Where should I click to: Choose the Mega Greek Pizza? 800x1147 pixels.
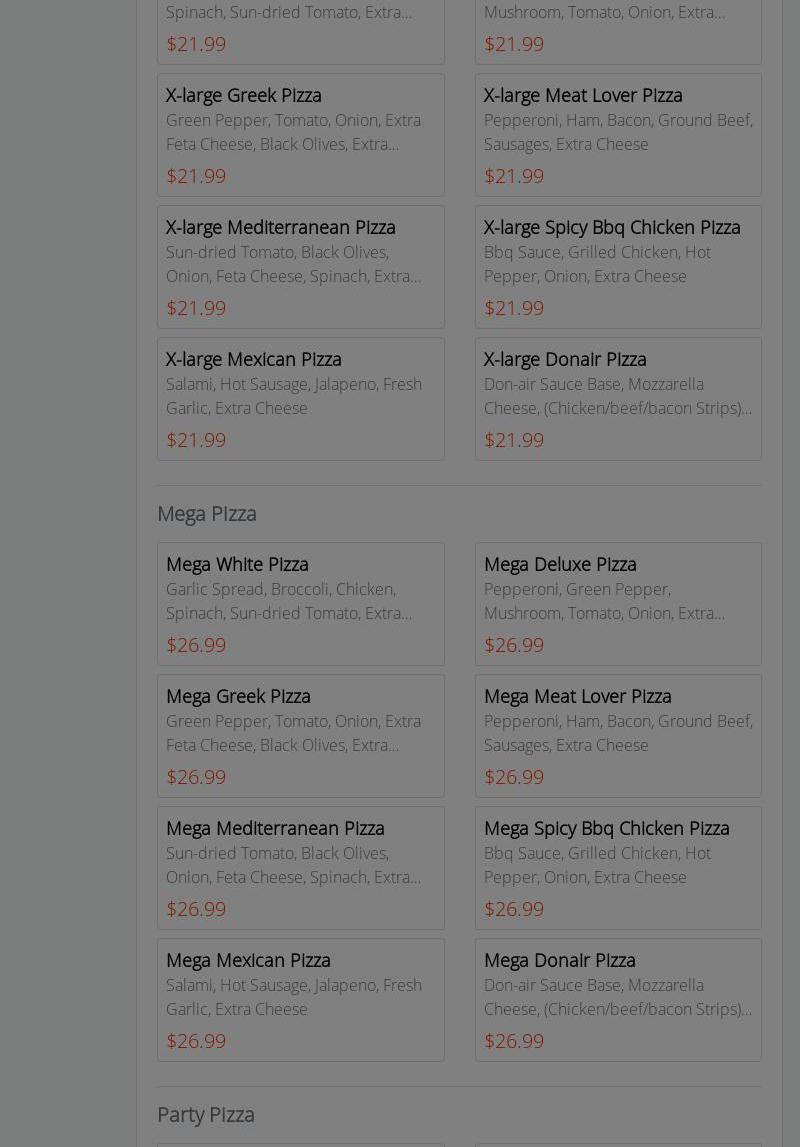(300, 736)
